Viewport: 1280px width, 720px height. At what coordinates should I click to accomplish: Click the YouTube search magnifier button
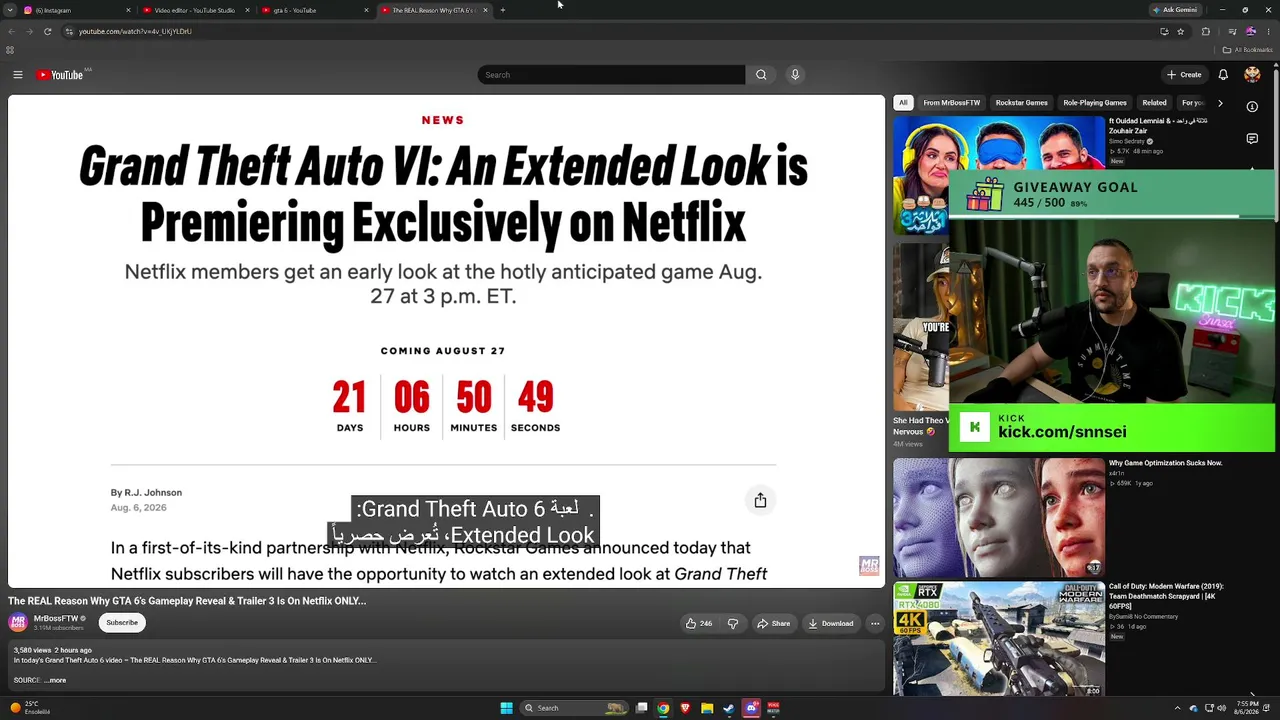click(761, 75)
